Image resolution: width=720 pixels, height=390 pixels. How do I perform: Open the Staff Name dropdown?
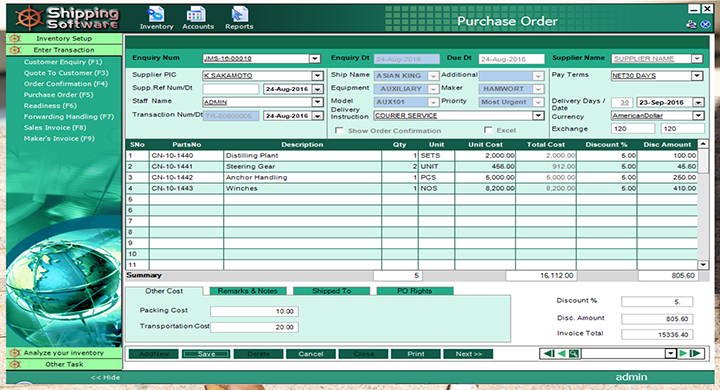point(317,102)
